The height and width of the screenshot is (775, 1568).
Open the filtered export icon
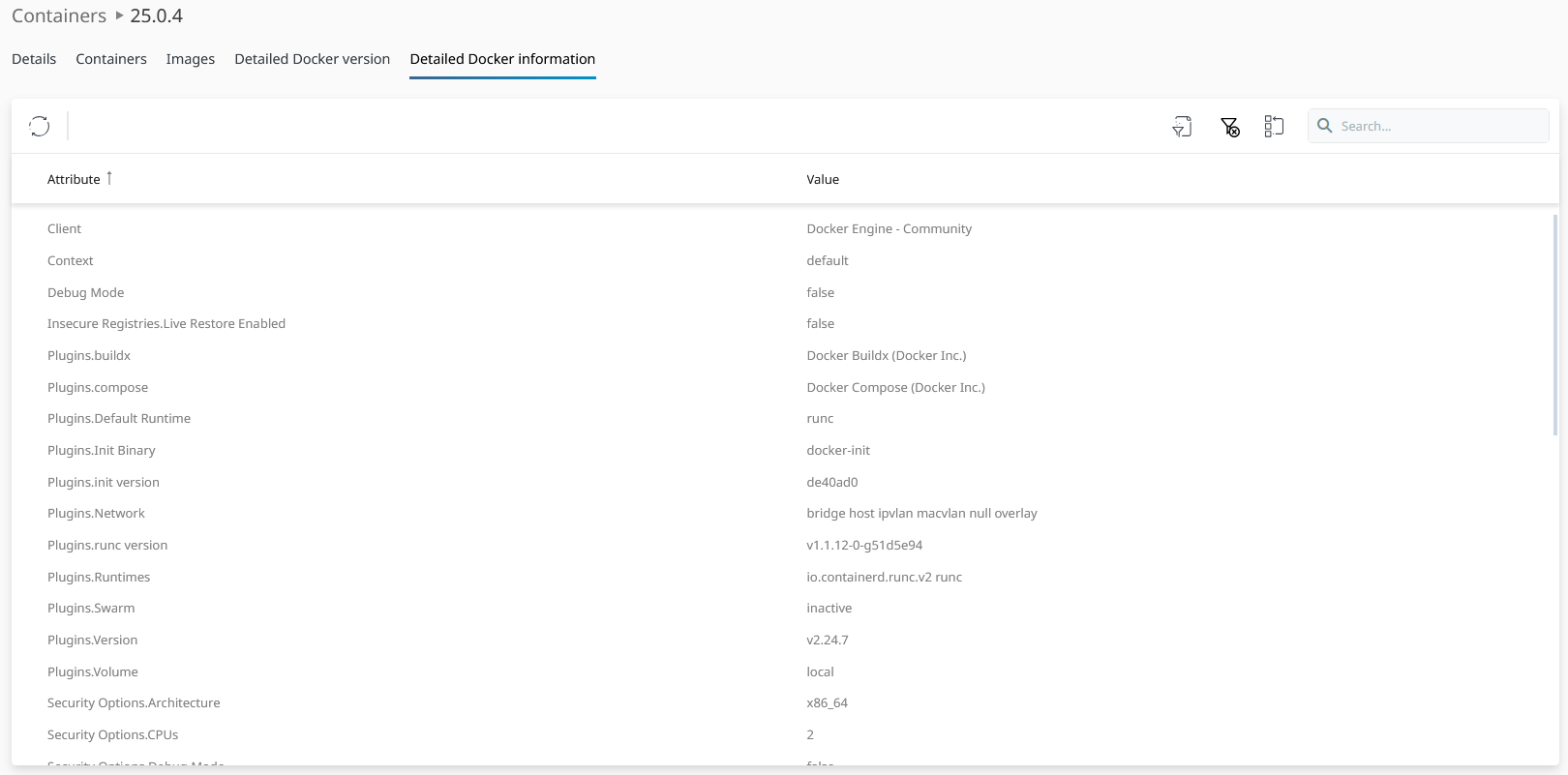click(x=1182, y=126)
